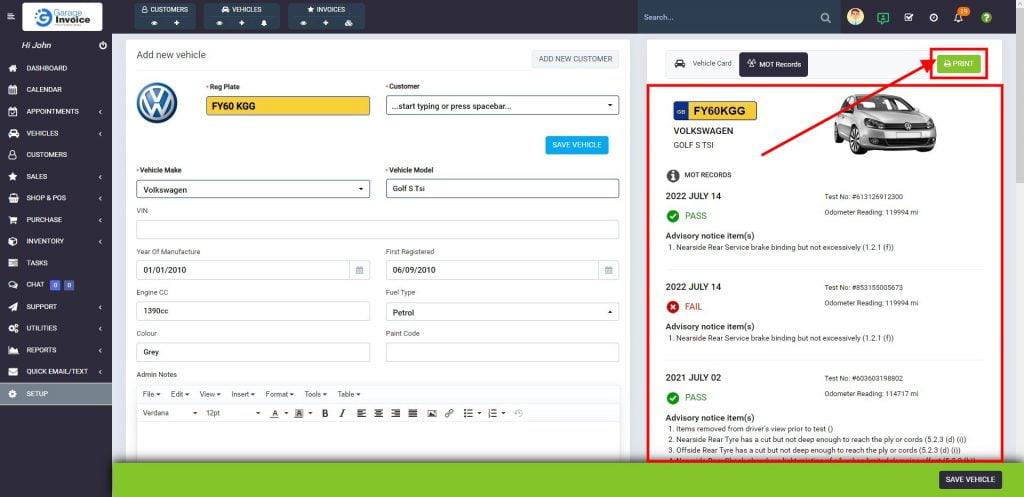Viewport: 1024px width, 497px height.
Task: Click the search magnifier icon
Action: (x=826, y=17)
